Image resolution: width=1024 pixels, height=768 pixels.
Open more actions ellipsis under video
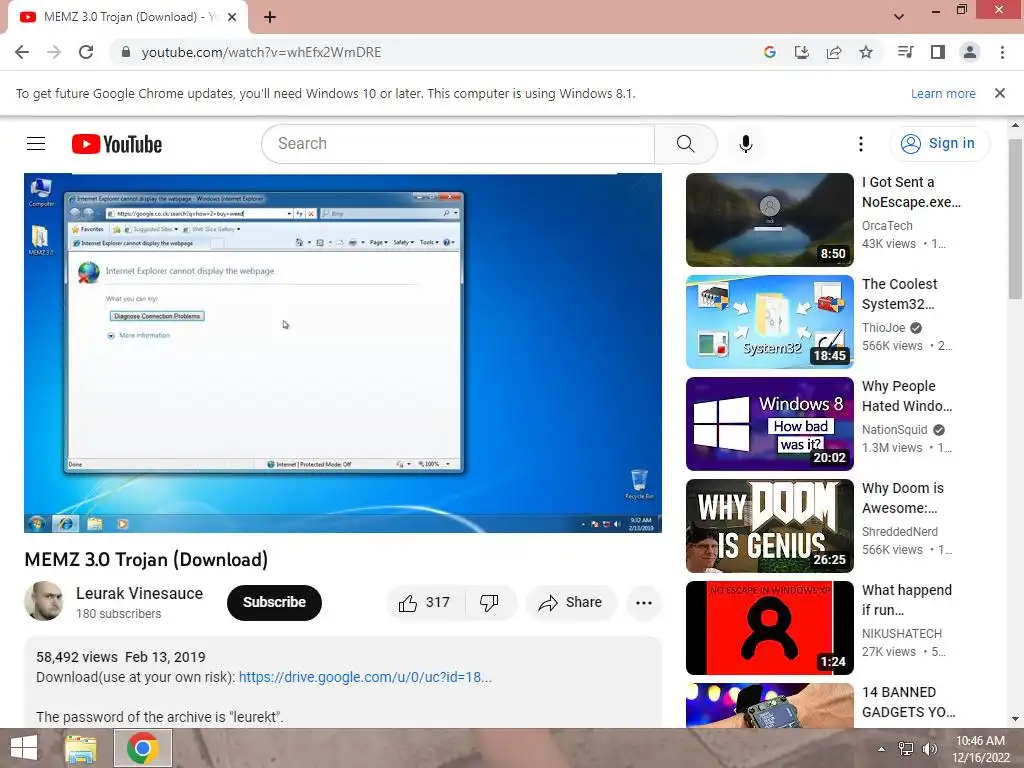pyautogui.click(x=644, y=602)
